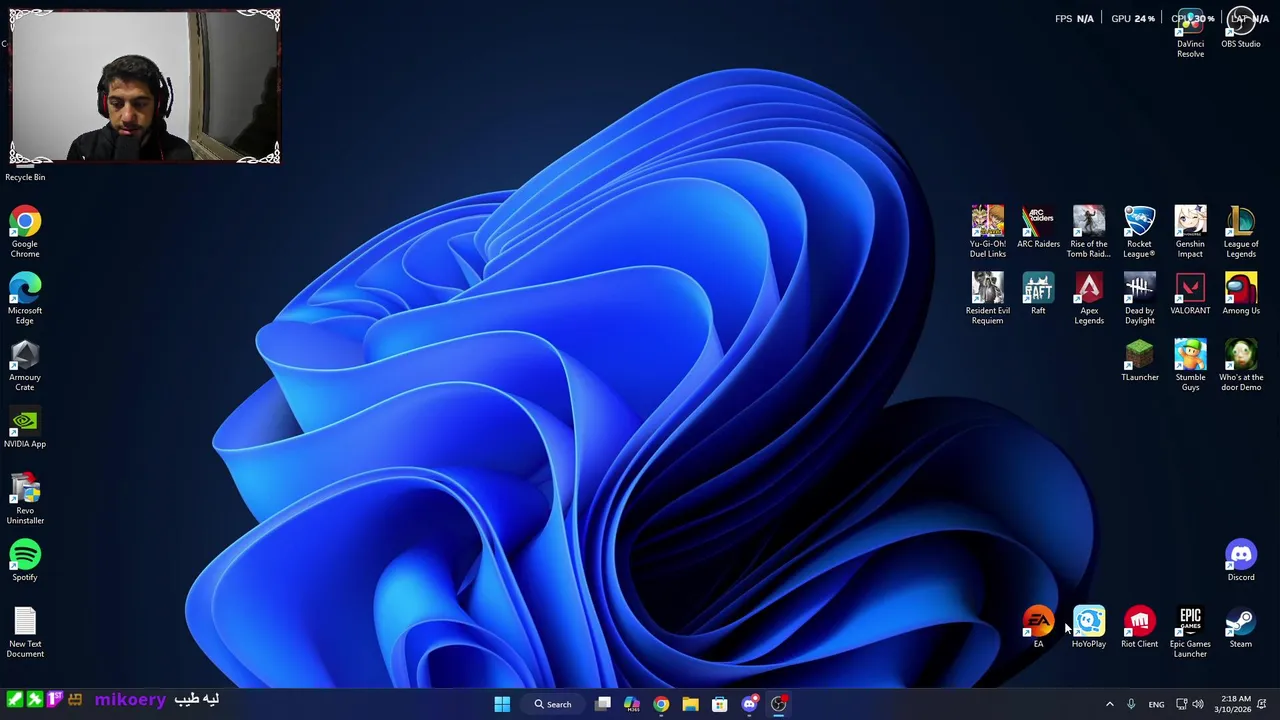1280x720 pixels.
Task: Select the Revo Uninstaller desktop icon
Action: [25, 498]
